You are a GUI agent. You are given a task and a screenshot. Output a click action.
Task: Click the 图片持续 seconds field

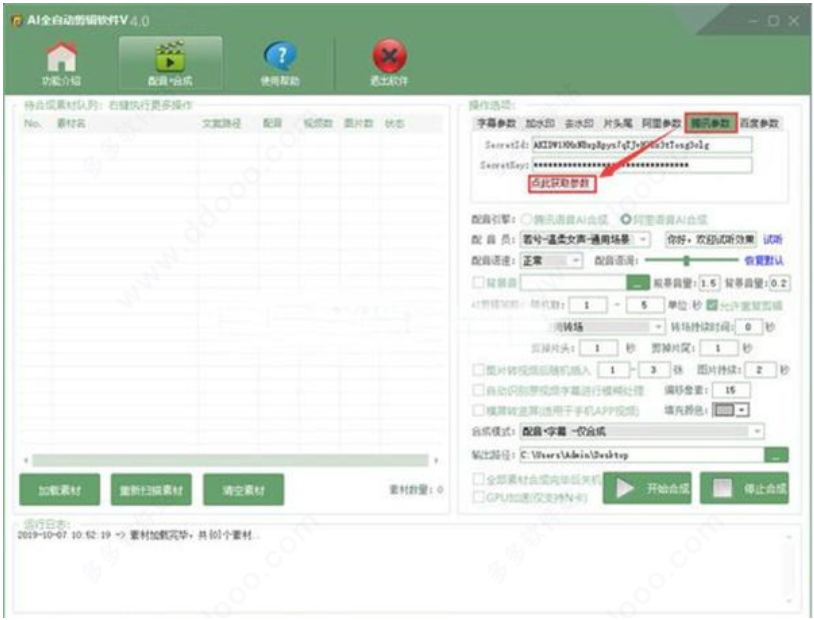[760, 370]
